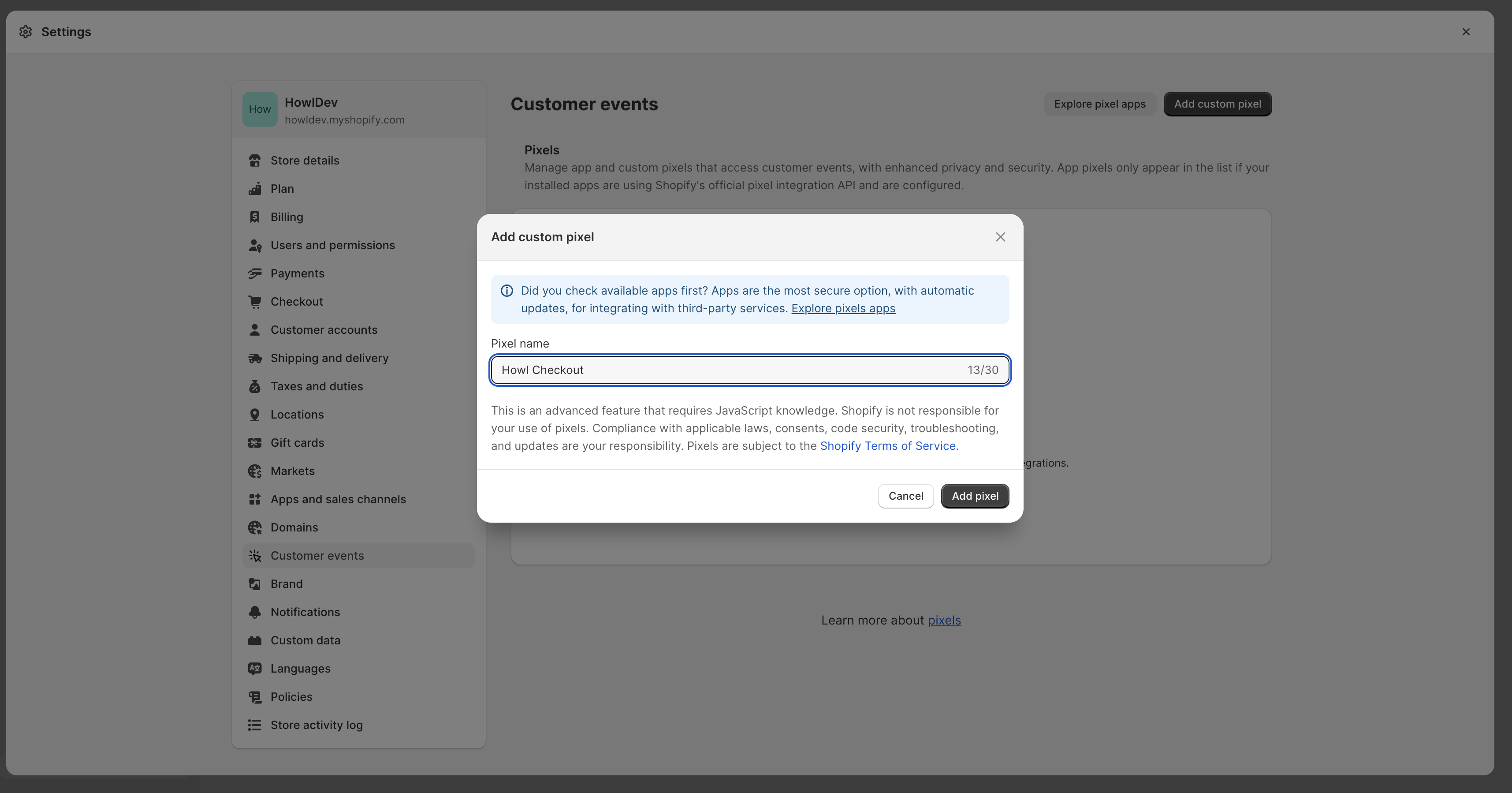Open Shopify Terms of Service link

pos(887,446)
